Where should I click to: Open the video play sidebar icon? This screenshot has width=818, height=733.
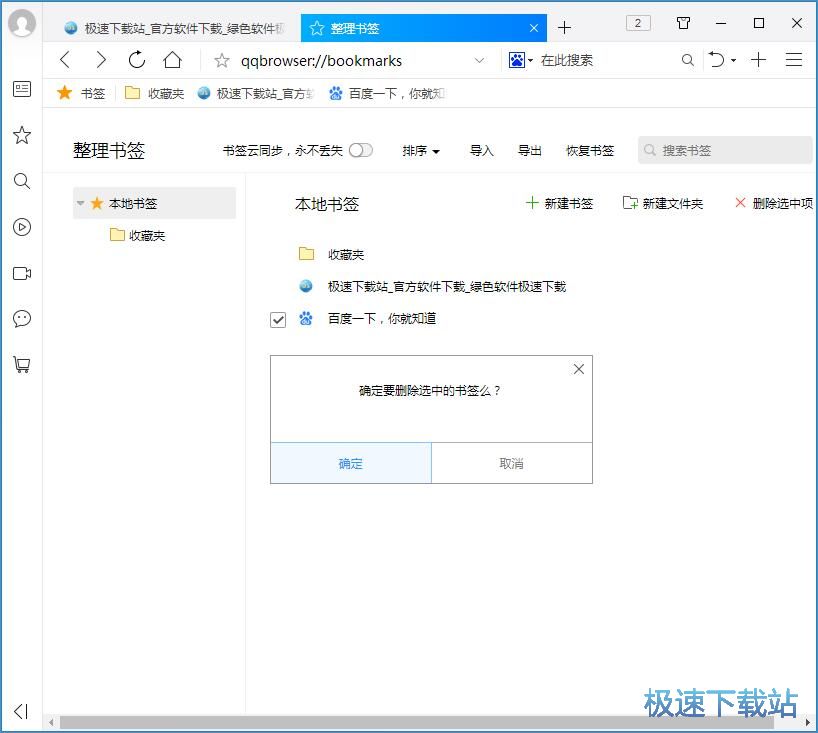point(22,227)
